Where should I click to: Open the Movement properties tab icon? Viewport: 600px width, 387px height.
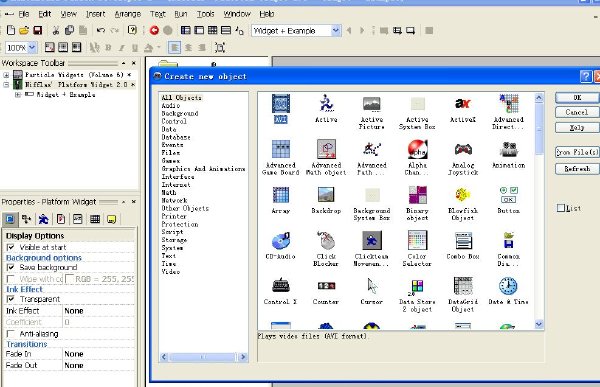pyautogui.click(x=43, y=219)
